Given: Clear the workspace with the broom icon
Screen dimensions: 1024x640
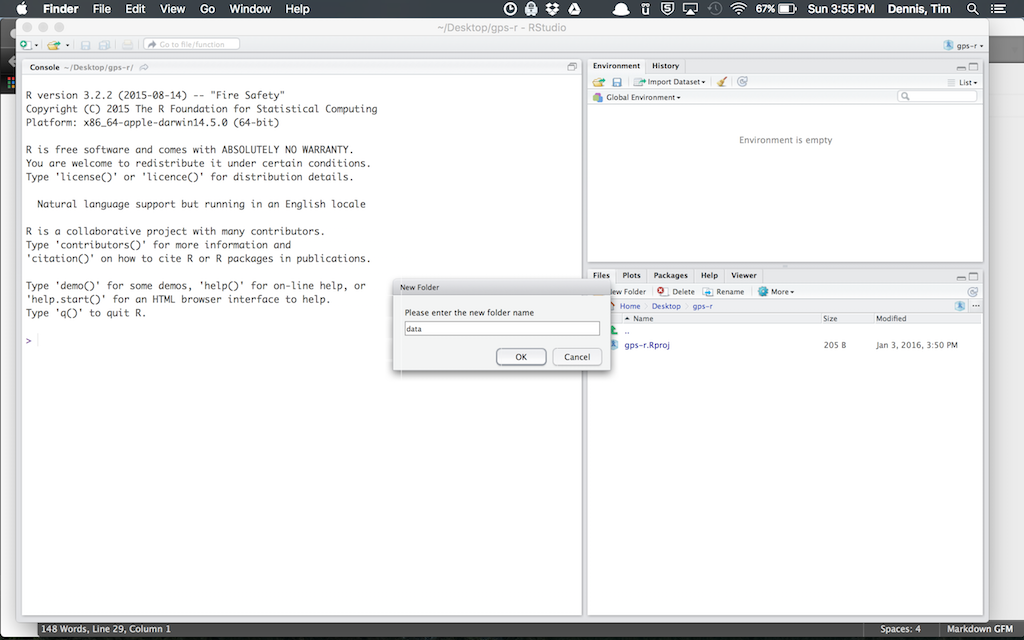Looking at the screenshot, I should 722,82.
